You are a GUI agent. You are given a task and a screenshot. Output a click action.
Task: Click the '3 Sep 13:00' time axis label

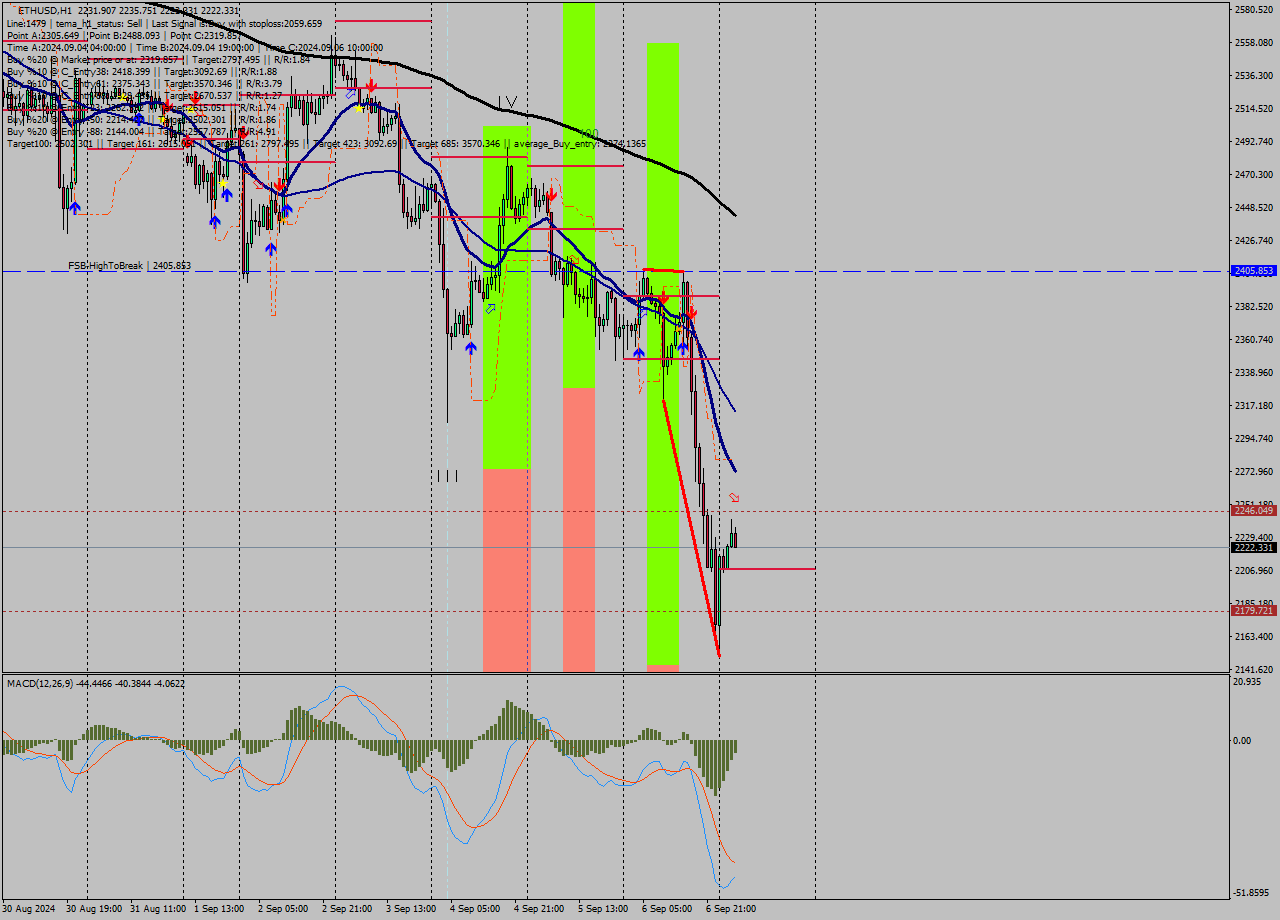[x=410, y=909]
